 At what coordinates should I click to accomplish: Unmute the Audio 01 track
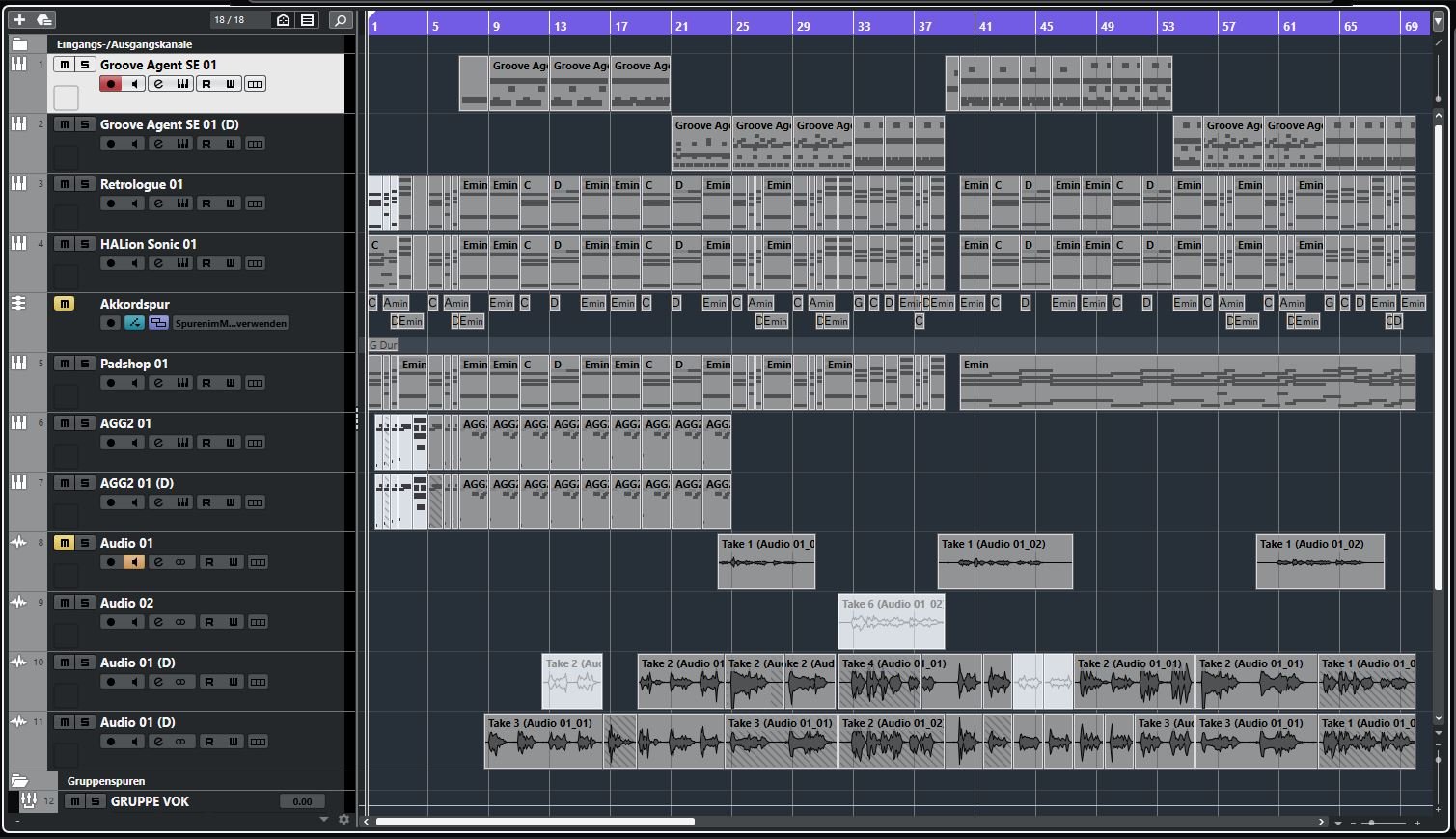pyautogui.click(x=64, y=543)
